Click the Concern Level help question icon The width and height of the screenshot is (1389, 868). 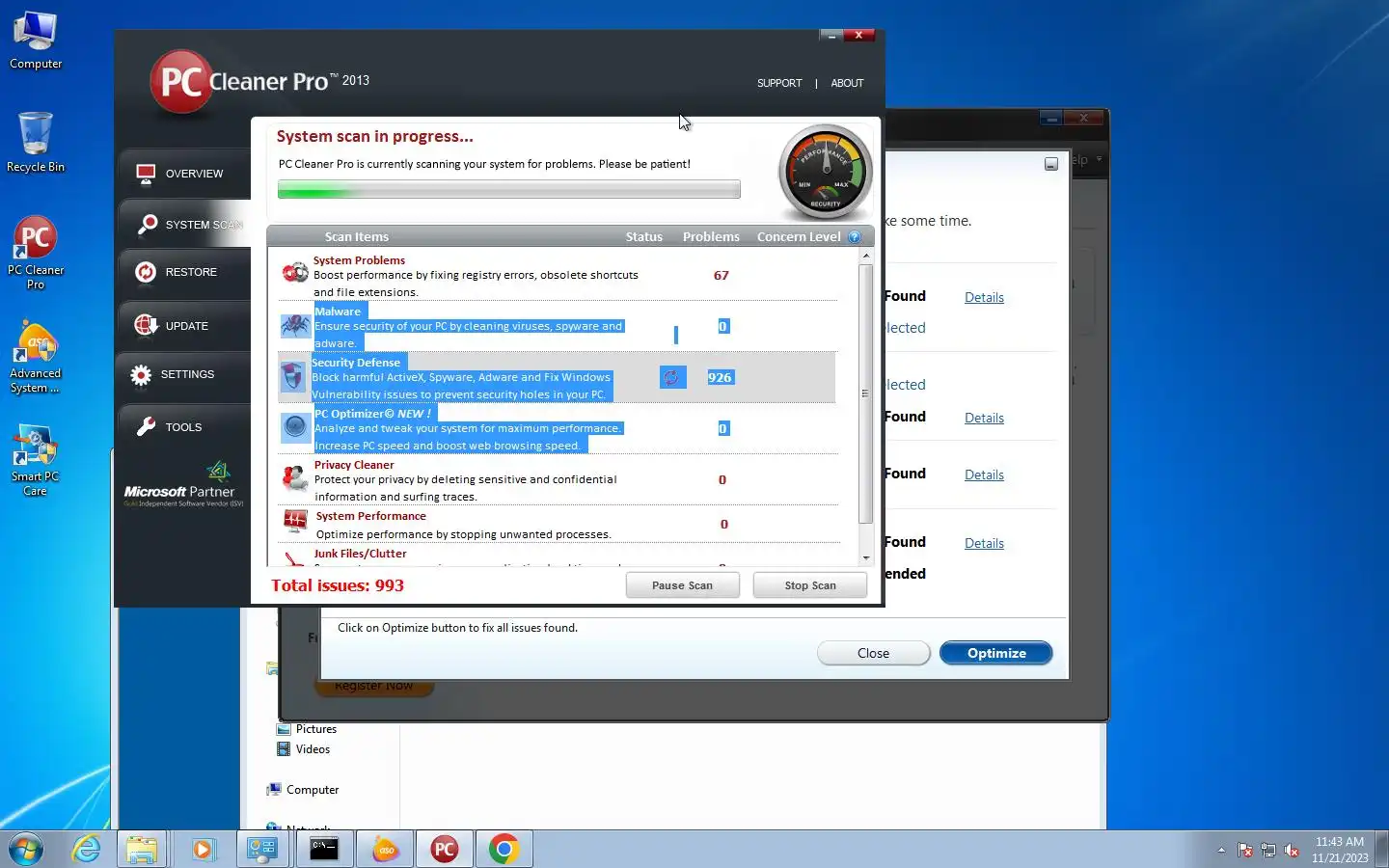(x=855, y=237)
